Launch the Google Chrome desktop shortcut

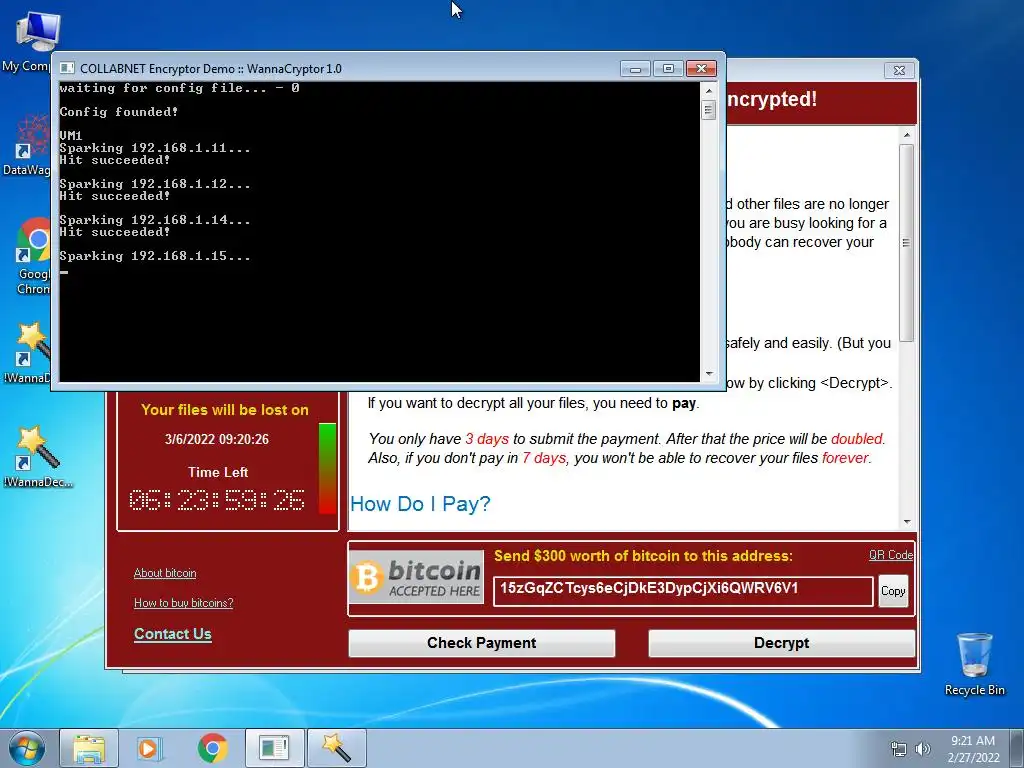click(x=31, y=256)
